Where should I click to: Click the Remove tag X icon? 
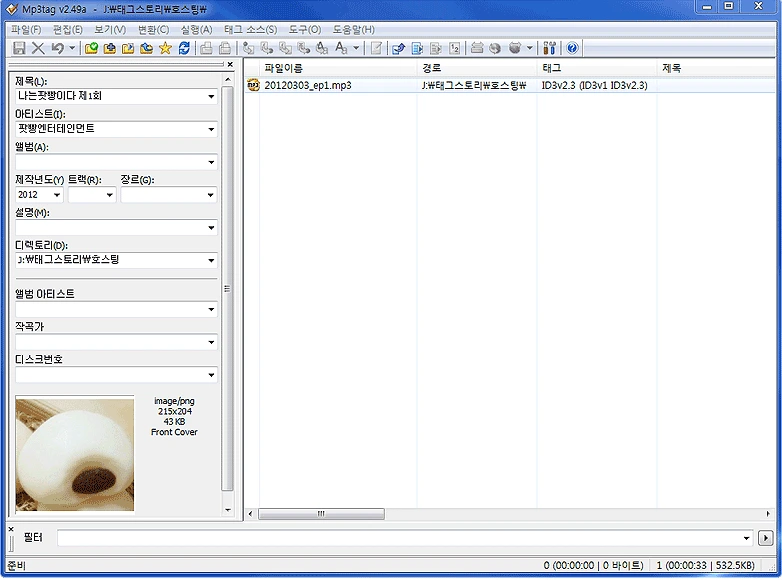click(38, 48)
